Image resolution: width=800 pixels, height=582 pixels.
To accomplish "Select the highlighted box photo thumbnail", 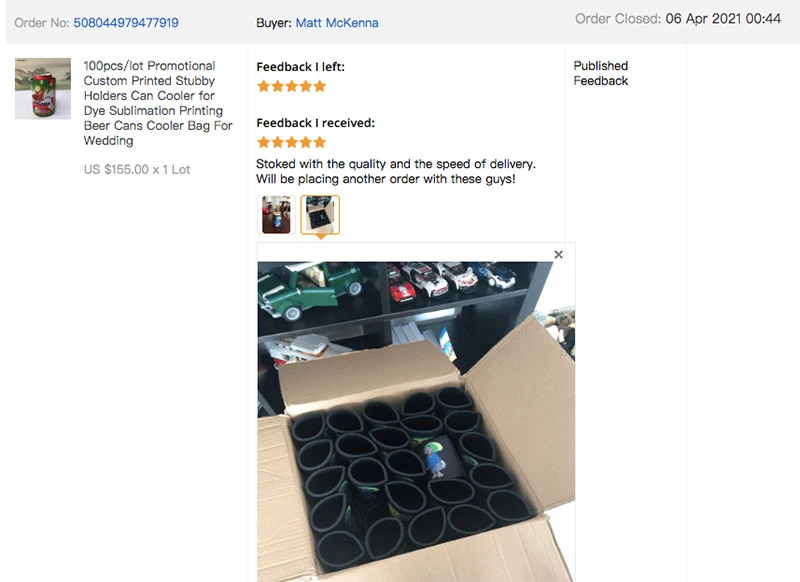I will pos(320,215).
